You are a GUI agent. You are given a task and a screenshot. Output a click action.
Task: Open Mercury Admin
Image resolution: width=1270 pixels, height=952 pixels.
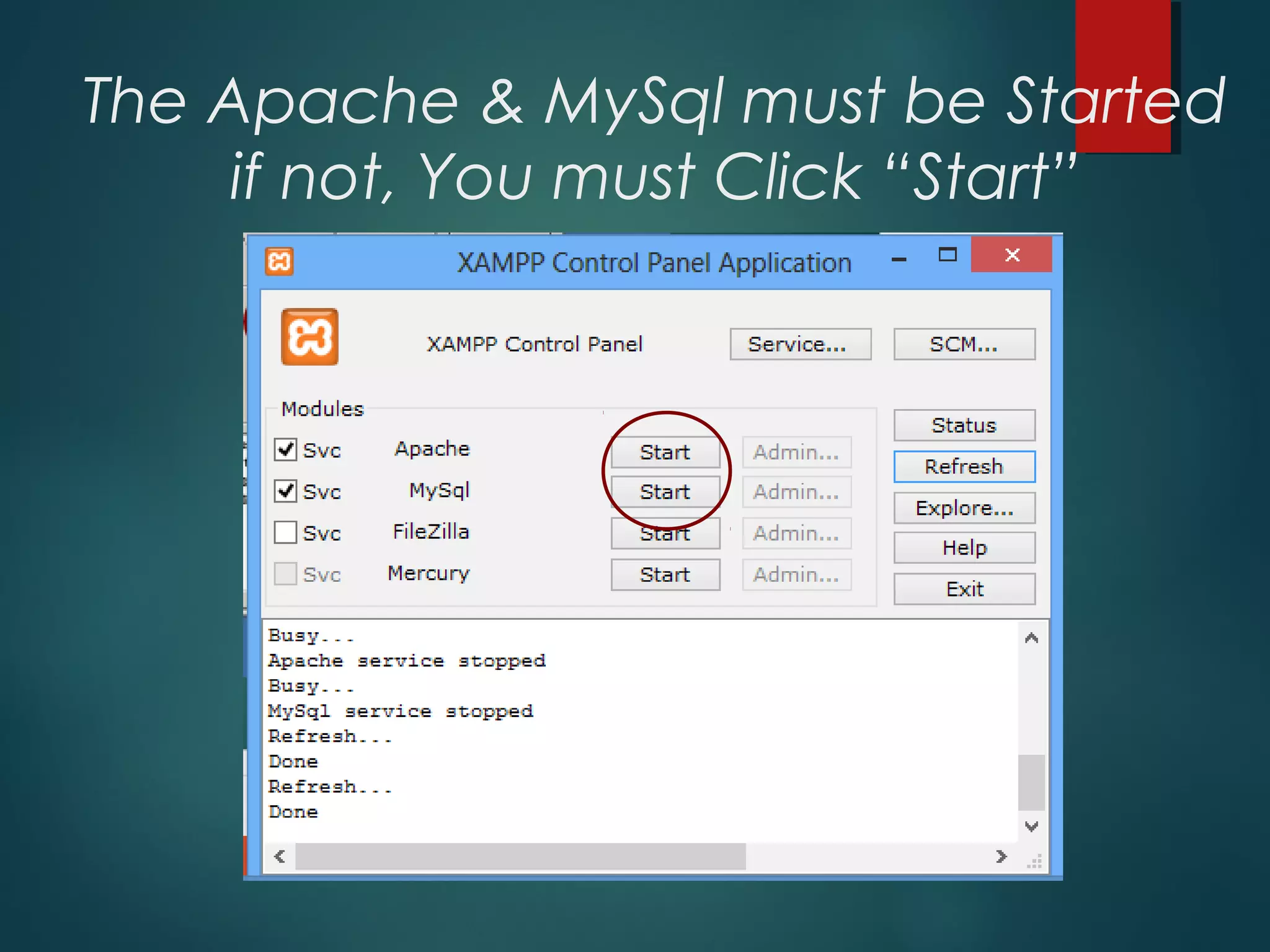pos(797,575)
